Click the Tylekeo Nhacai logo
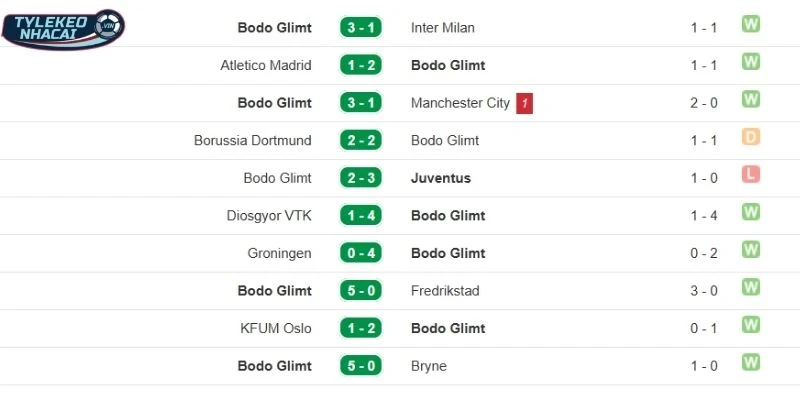Screen dimensions: 800x400 tap(63, 28)
